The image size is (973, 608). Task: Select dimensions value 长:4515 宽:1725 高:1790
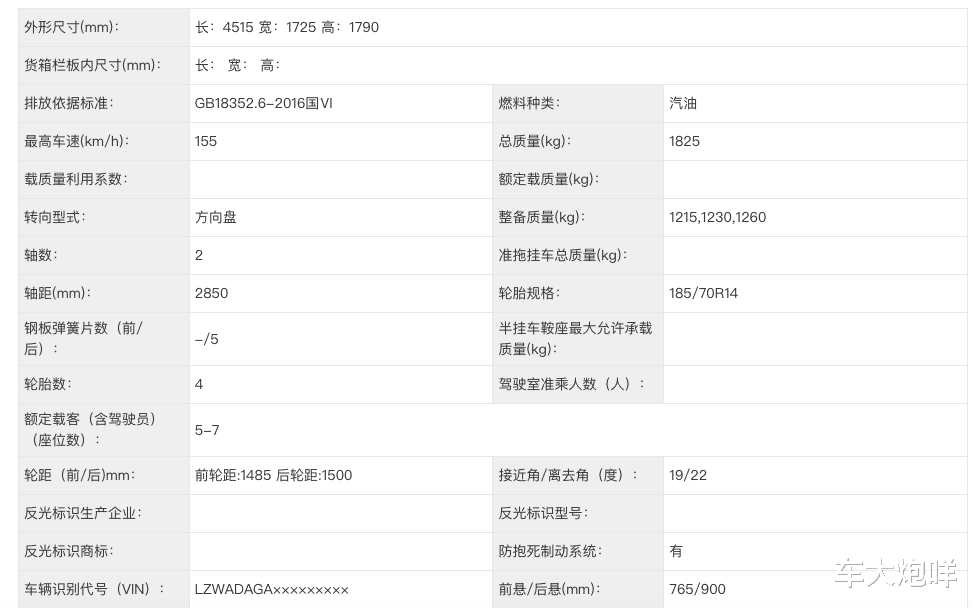click(287, 27)
